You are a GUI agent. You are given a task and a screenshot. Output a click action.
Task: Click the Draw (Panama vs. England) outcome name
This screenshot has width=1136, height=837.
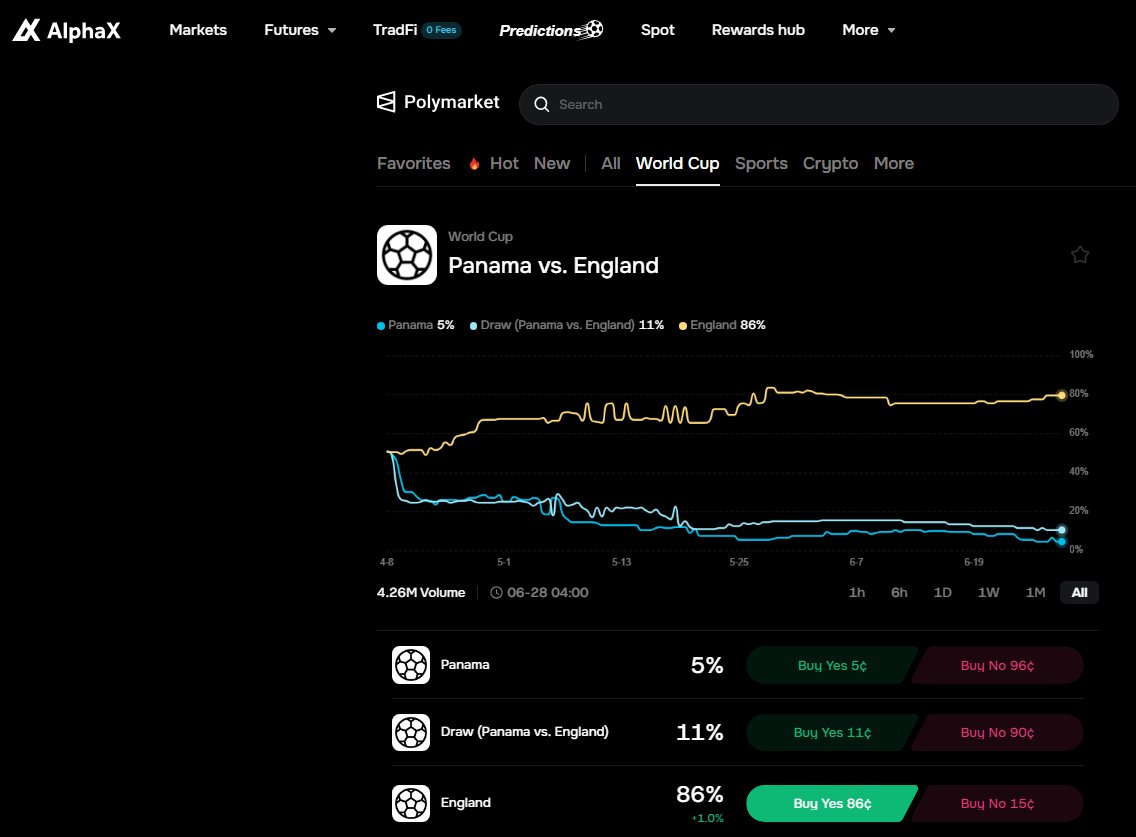[x=525, y=732]
